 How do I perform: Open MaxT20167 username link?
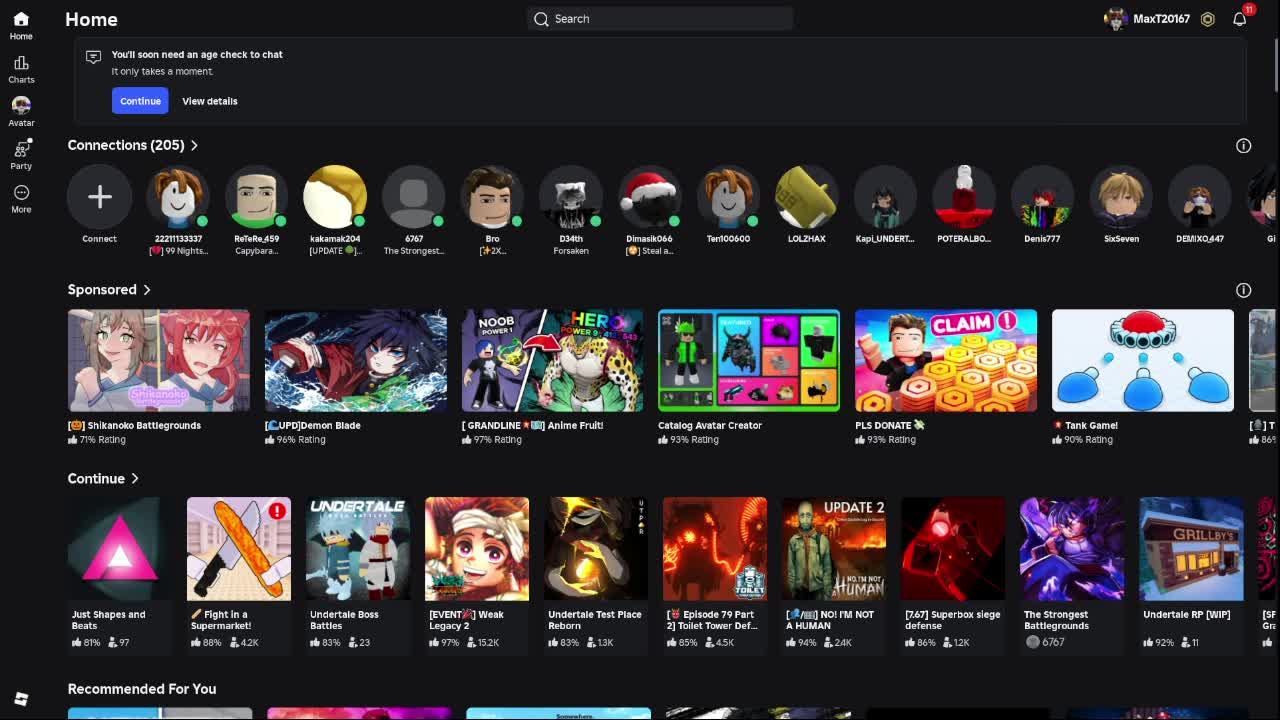coord(1161,19)
